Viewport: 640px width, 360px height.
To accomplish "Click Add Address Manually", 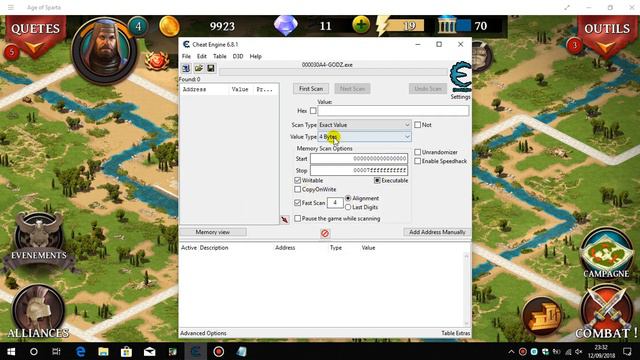I will [x=437, y=232].
